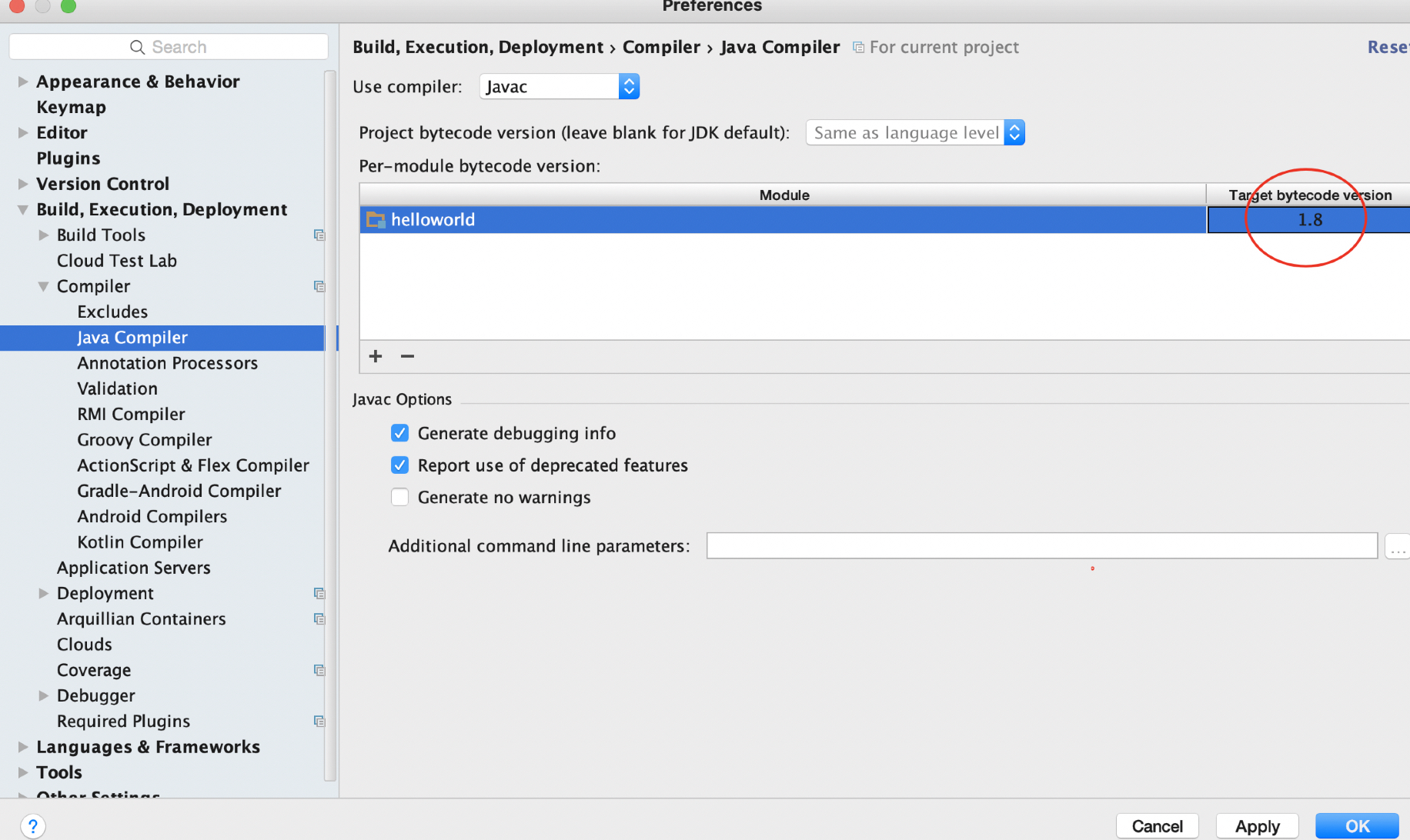Click the add module plus icon

coord(376,356)
